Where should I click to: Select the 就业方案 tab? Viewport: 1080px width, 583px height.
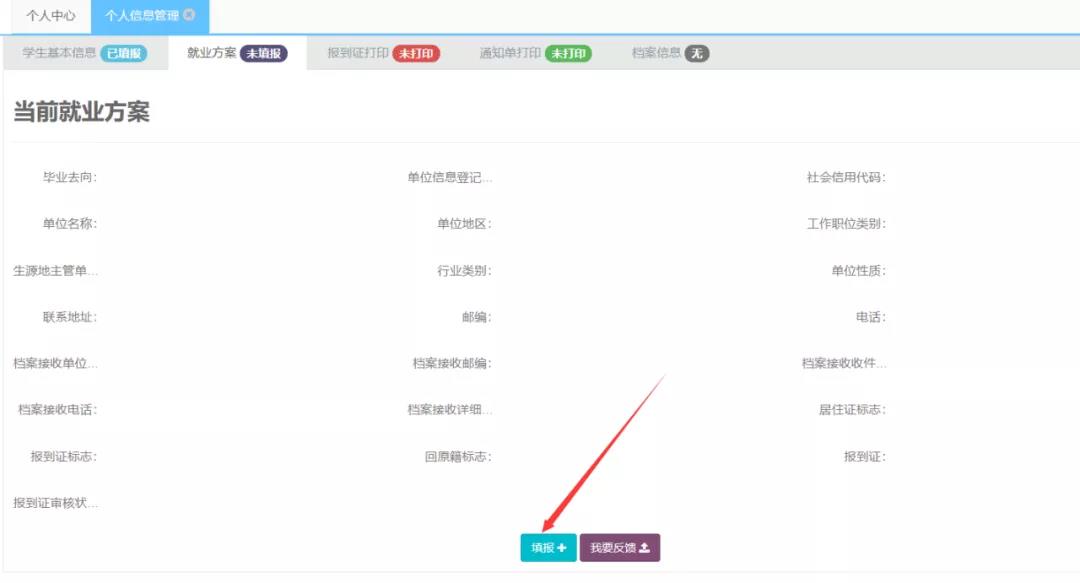pos(212,53)
